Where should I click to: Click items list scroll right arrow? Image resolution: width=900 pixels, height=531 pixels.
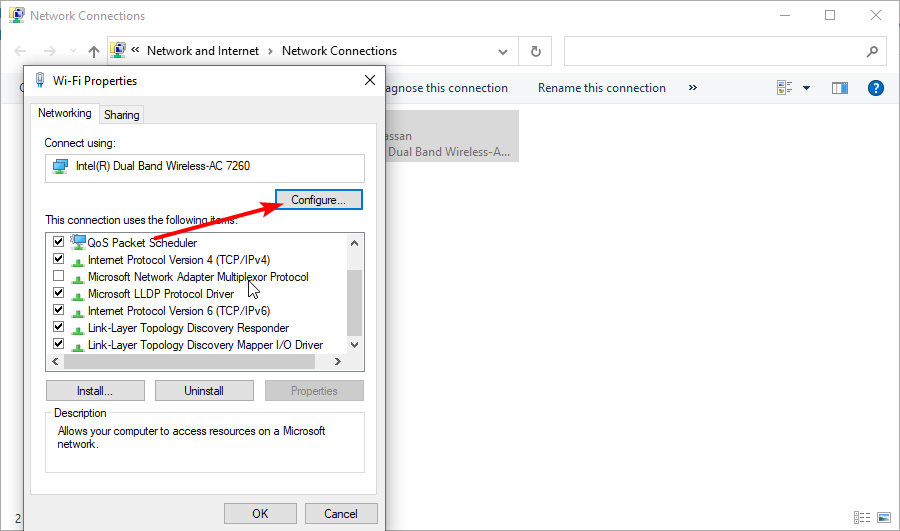338,362
